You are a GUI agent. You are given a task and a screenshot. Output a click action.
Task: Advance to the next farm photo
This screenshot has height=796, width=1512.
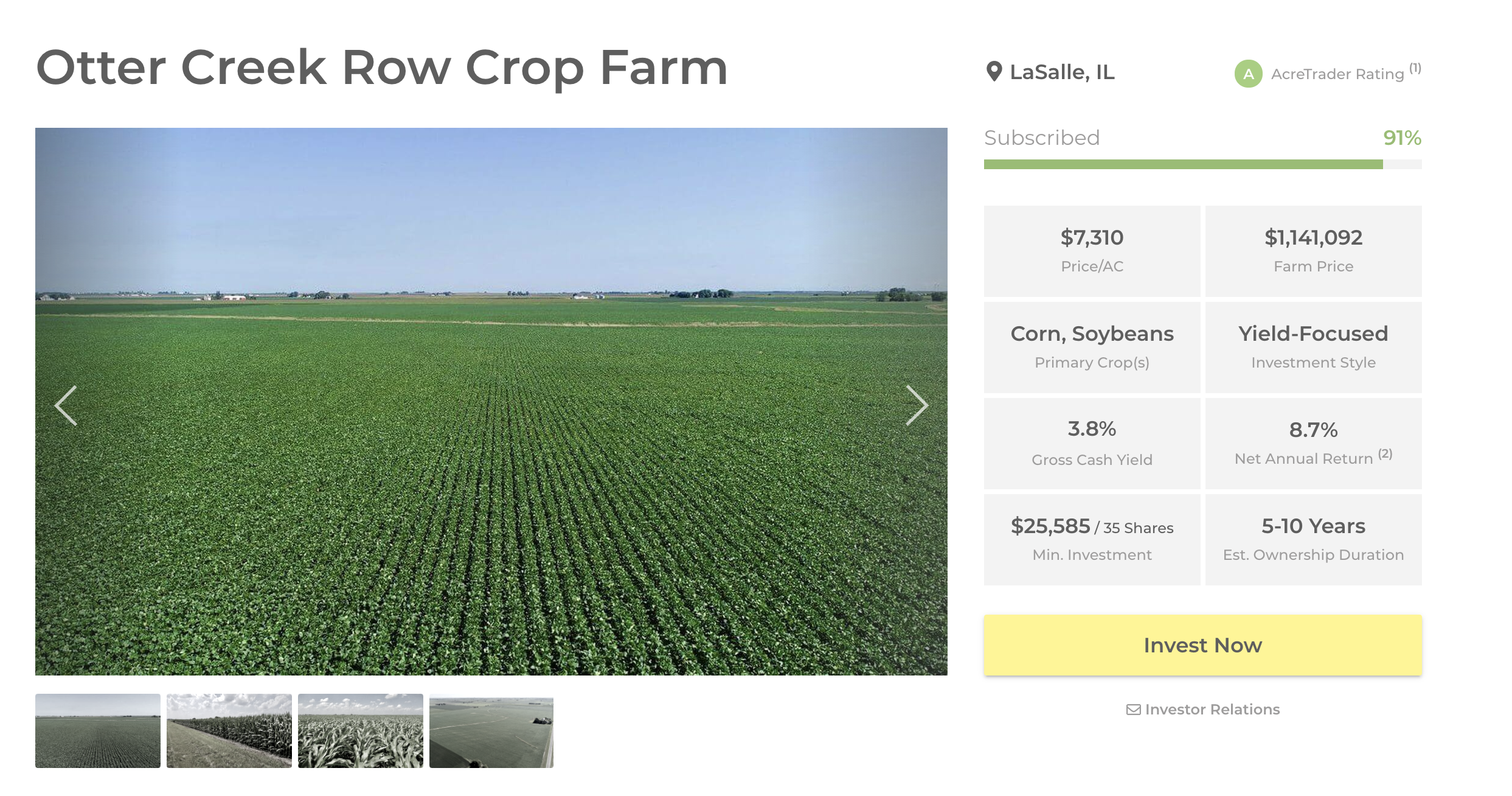point(917,405)
